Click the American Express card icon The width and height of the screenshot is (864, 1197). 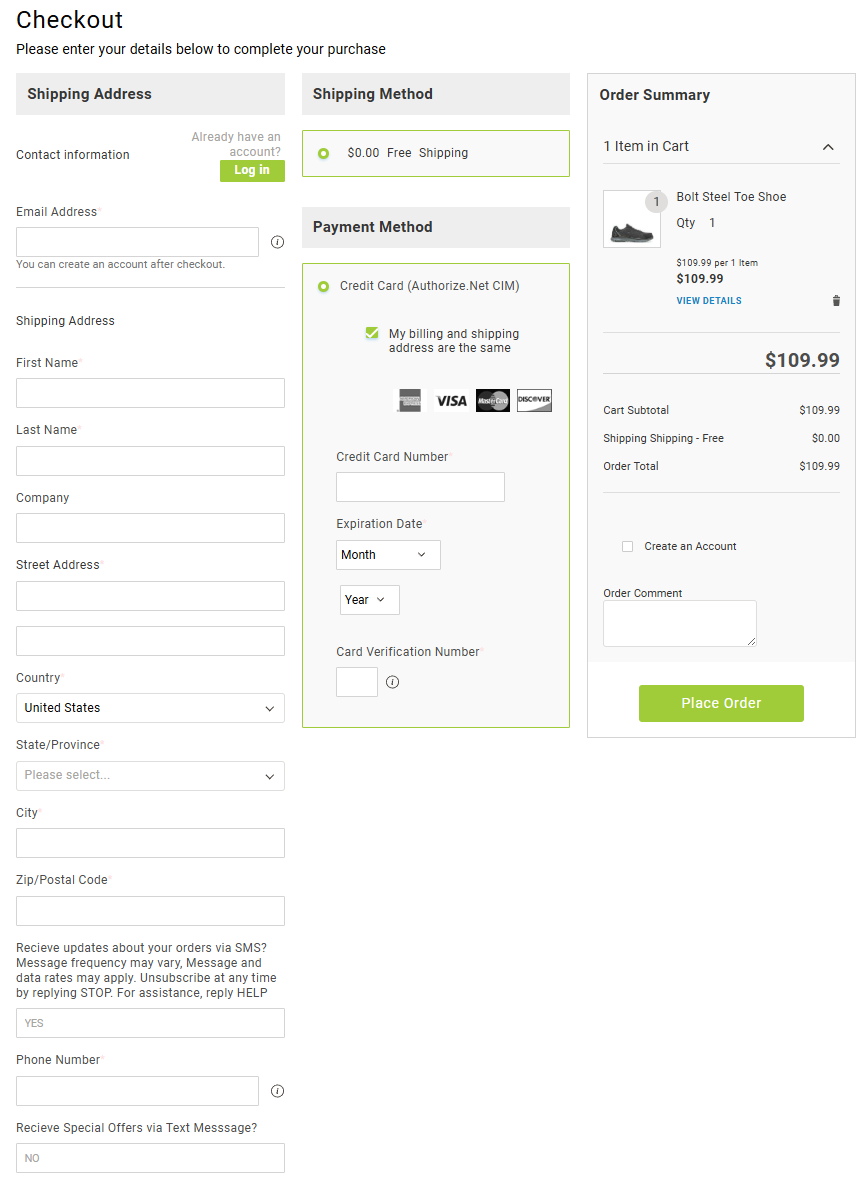tap(409, 401)
